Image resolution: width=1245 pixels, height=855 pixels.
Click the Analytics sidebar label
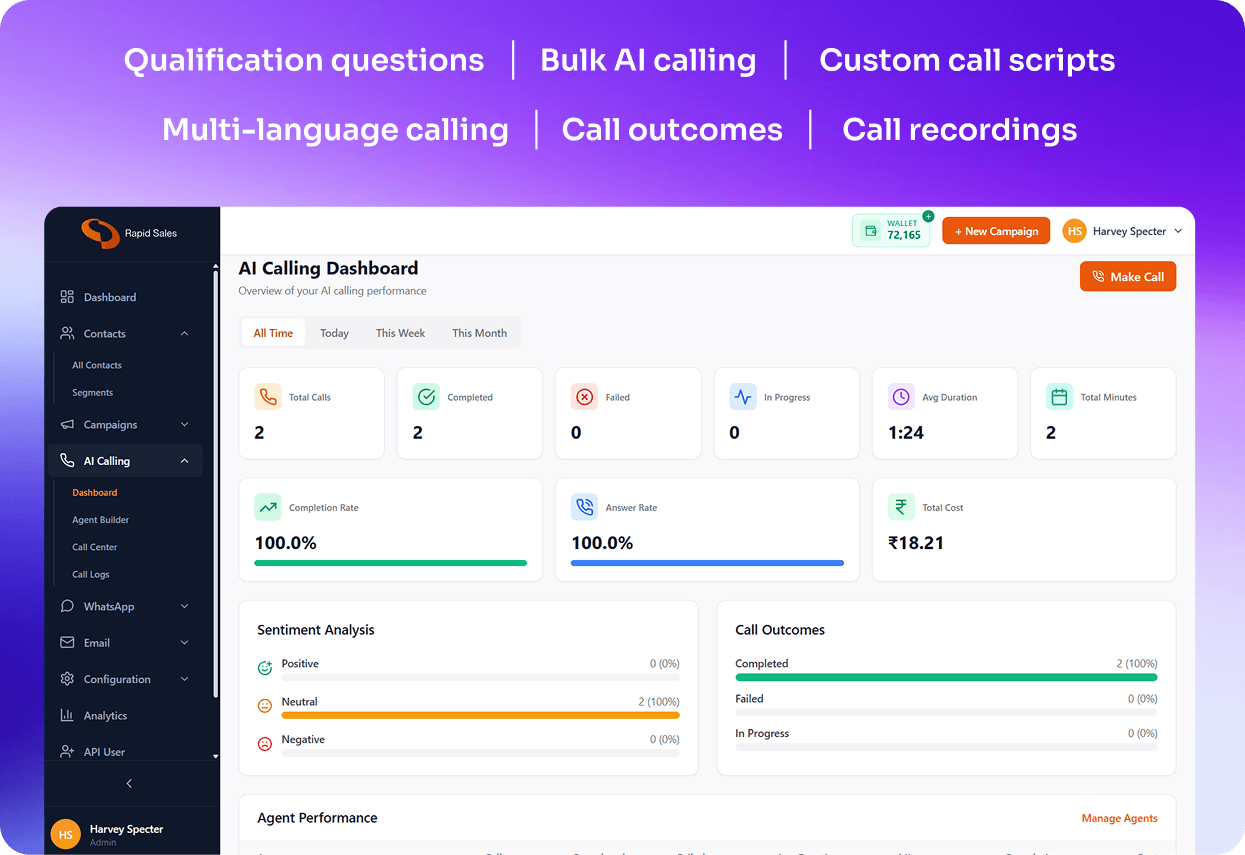[105, 715]
